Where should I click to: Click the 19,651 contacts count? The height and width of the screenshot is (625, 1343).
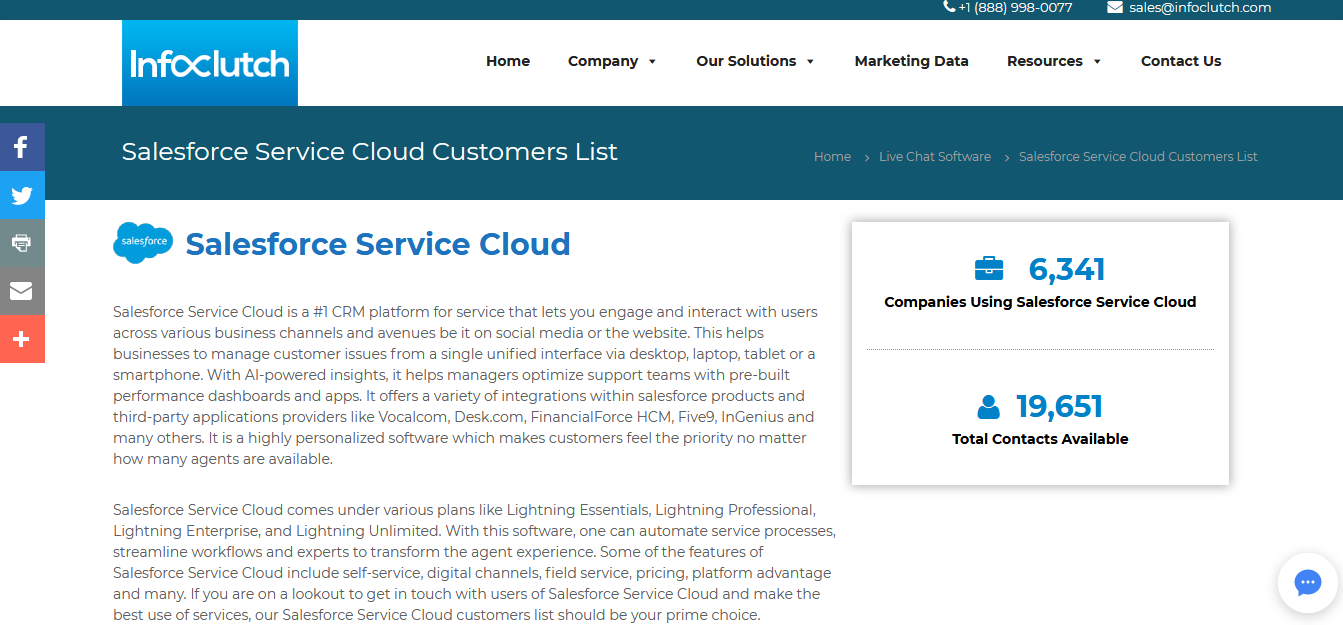(x=1060, y=407)
